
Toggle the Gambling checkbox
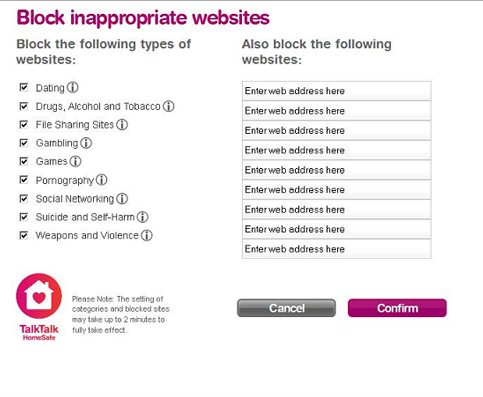[24, 143]
